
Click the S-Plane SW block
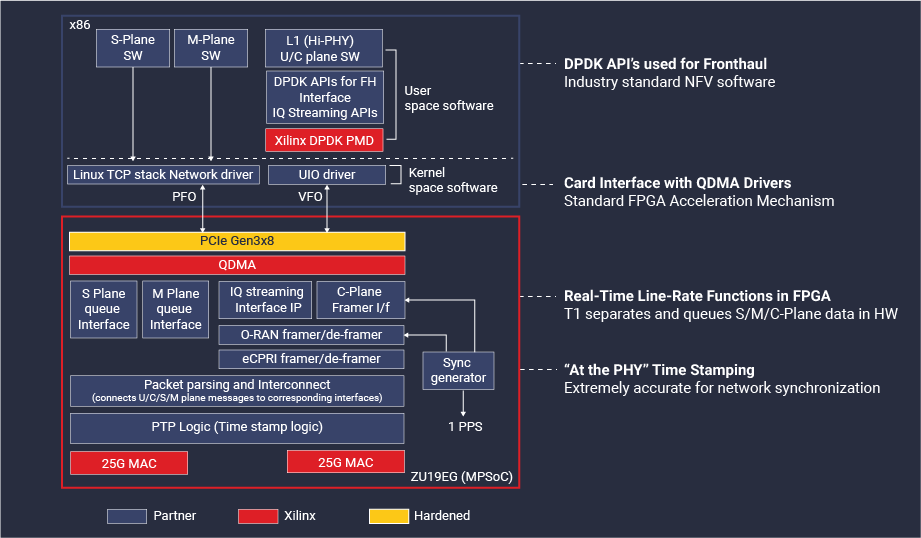(133, 48)
